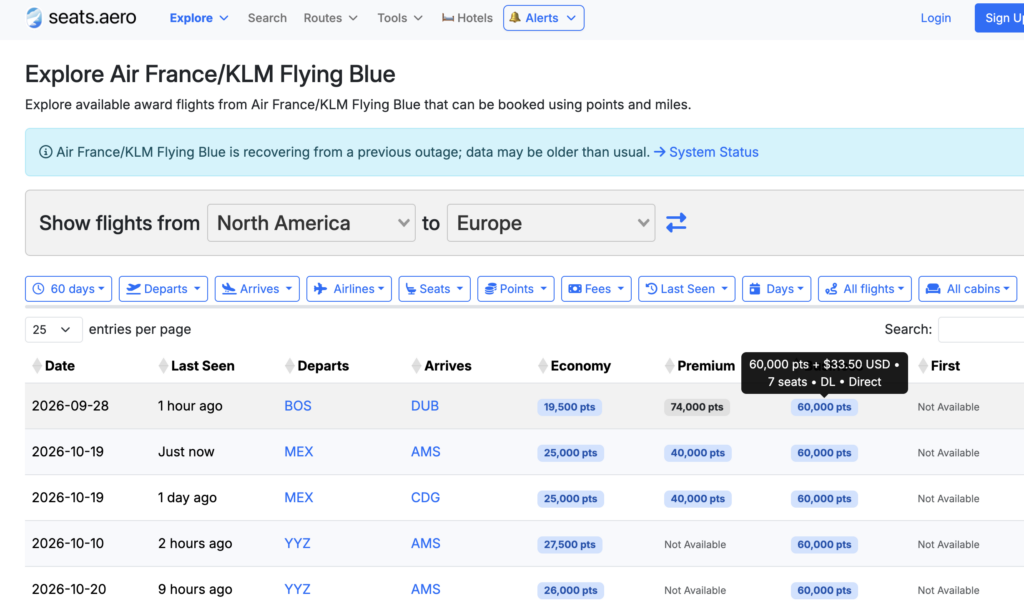This screenshot has width=1024, height=606.
Task: Click the 19,500 pts economy badge
Action: 569,407
